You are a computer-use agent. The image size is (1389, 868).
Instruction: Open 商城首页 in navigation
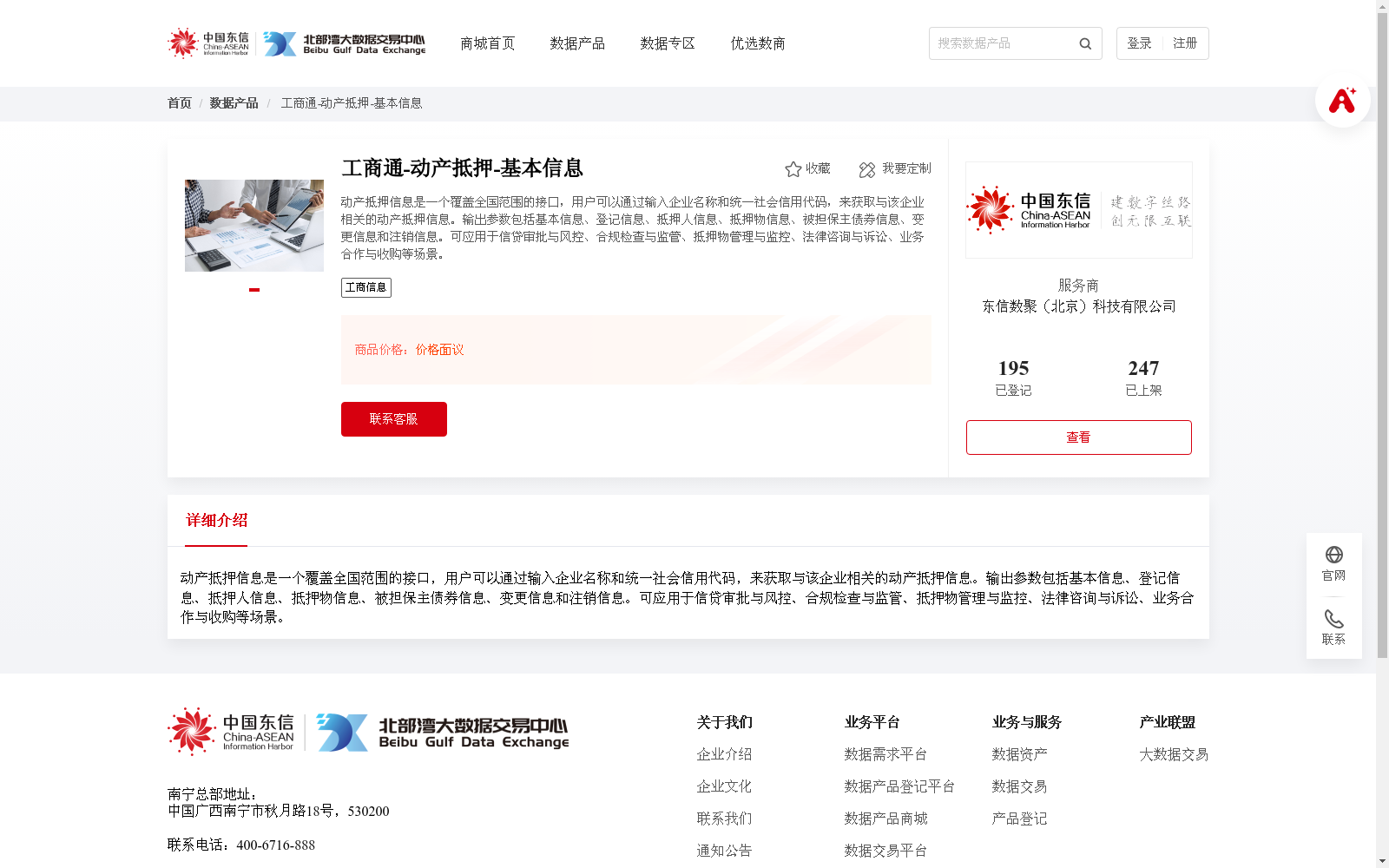click(488, 43)
